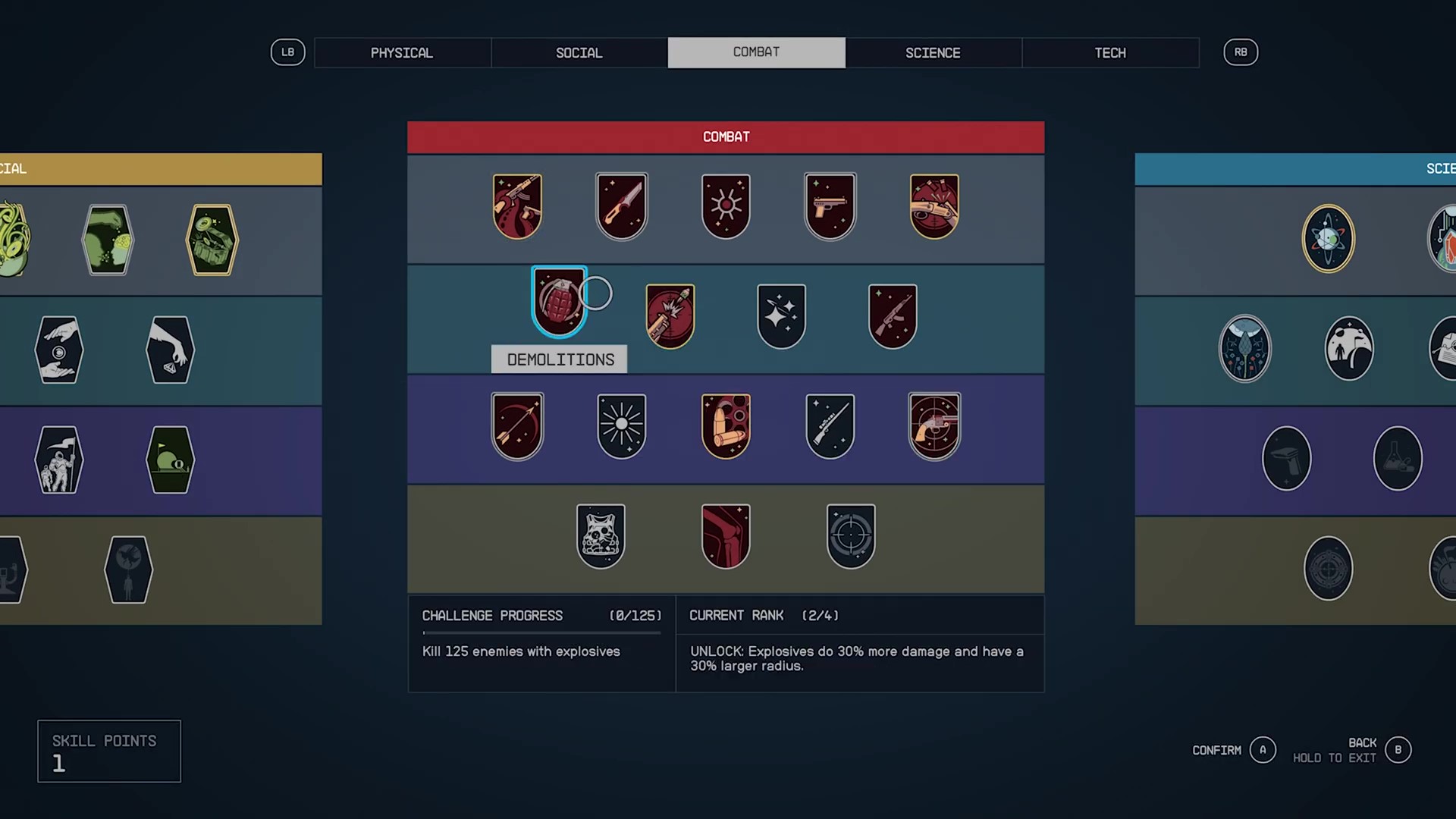Choose the astronaut flag Leadership skill icon

pos(58,460)
